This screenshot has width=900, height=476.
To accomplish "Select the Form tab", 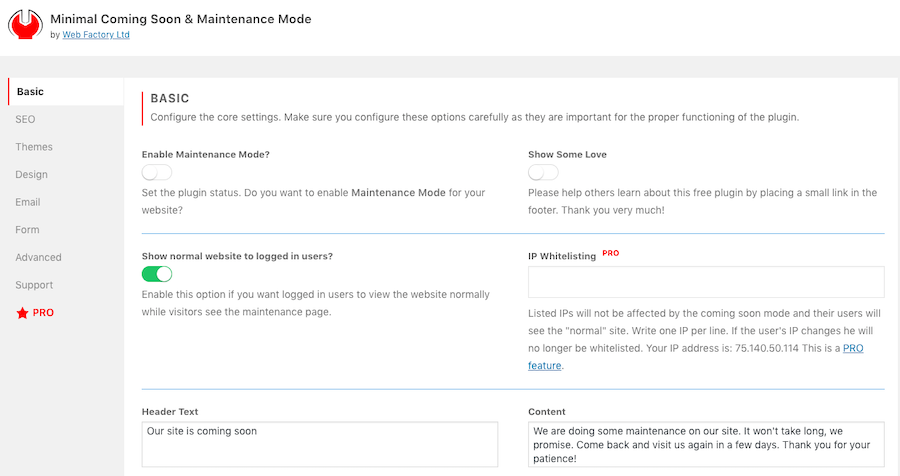I will point(27,230).
